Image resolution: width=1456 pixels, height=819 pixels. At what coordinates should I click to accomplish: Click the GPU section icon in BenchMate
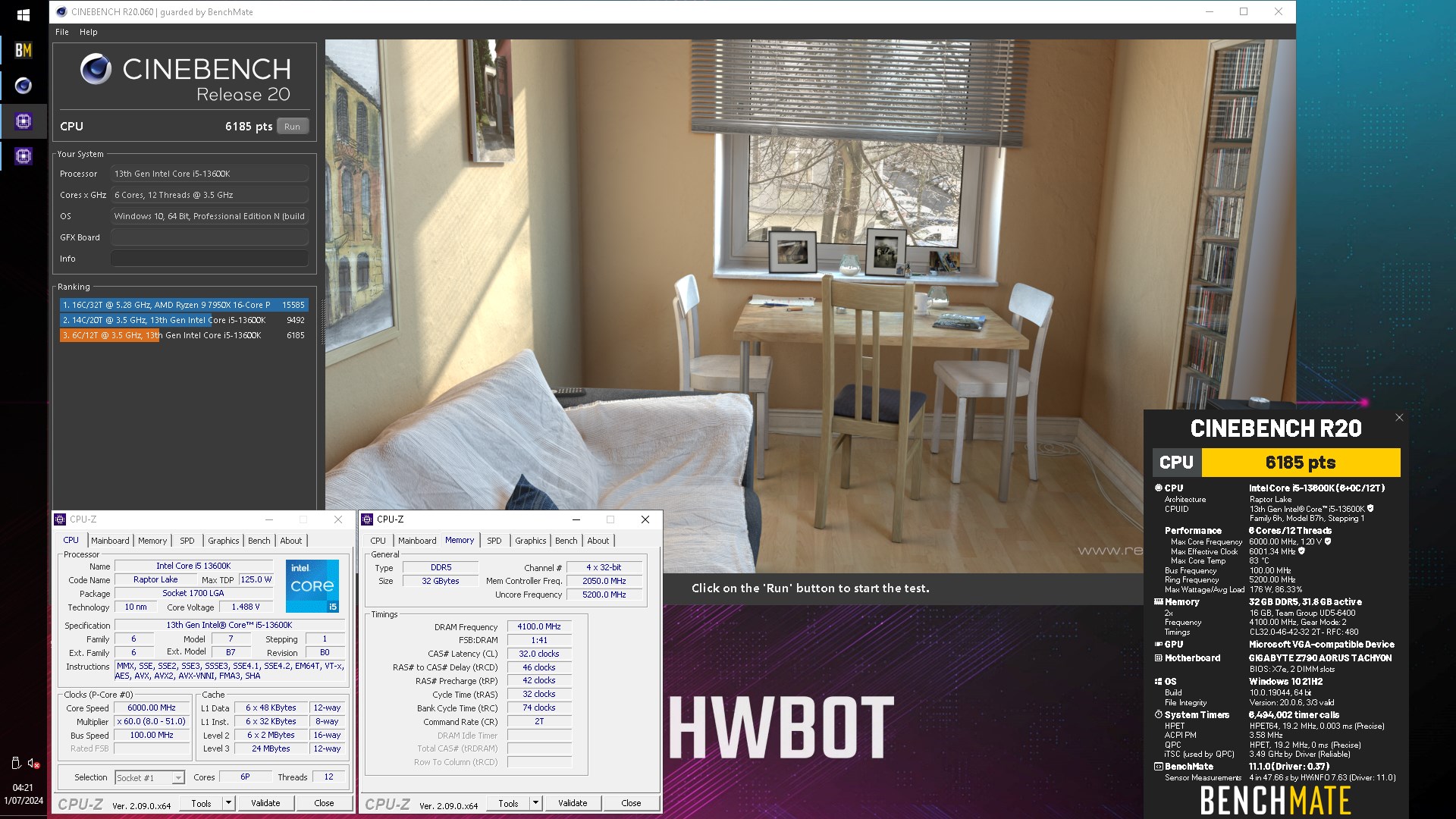coord(1158,644)
